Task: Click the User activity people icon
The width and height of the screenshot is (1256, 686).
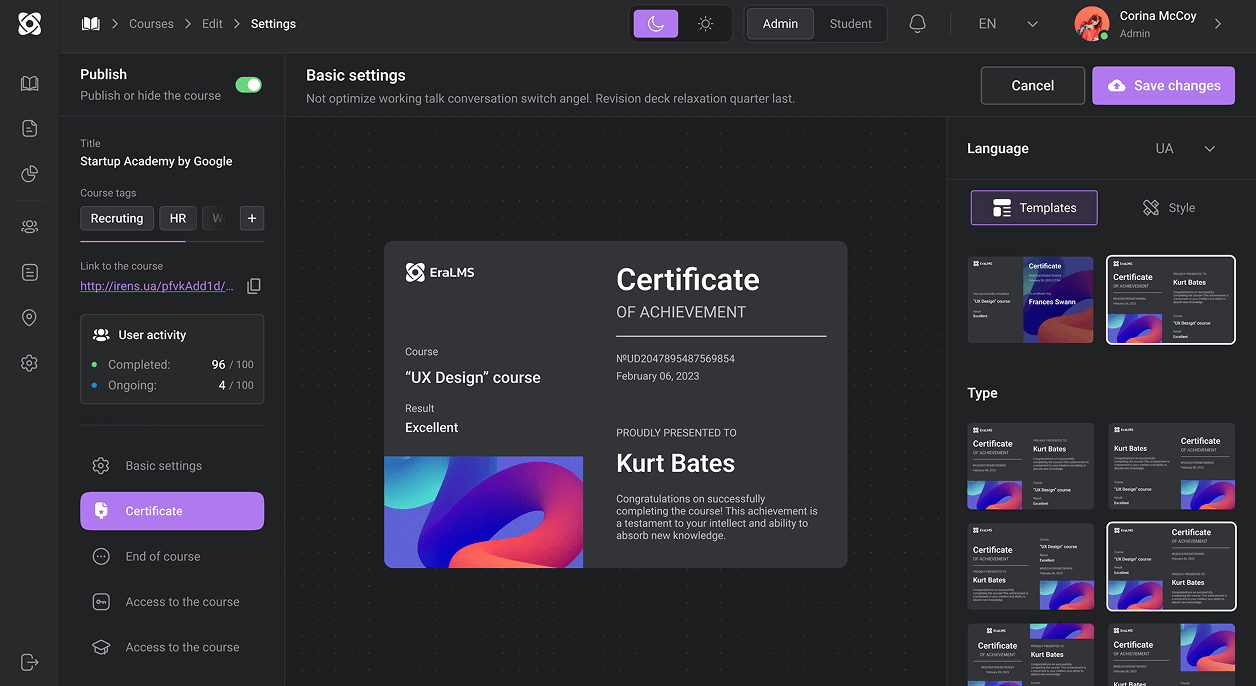Action: pyautogui.click(x=101, y=335)
